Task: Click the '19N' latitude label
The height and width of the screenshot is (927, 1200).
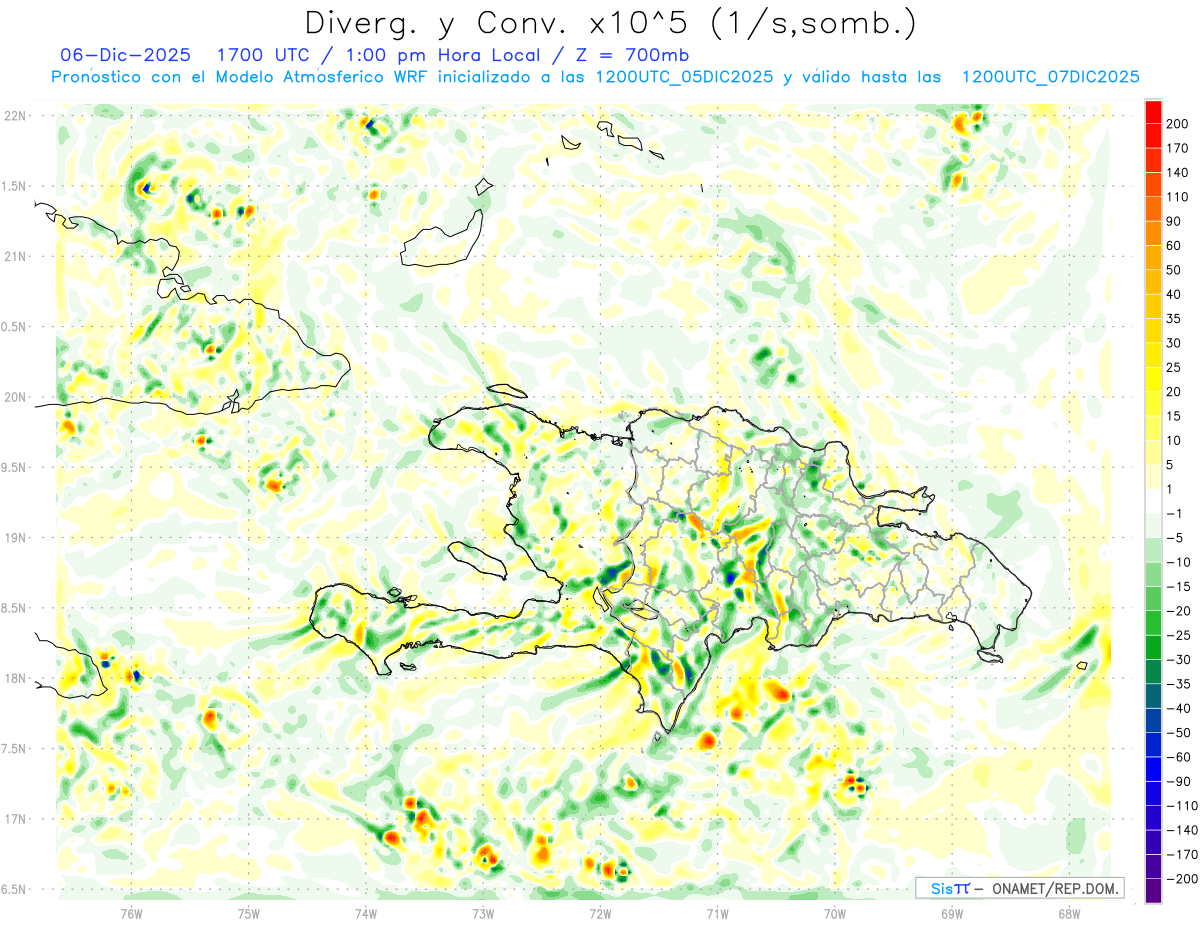Action: click(15, 538)
